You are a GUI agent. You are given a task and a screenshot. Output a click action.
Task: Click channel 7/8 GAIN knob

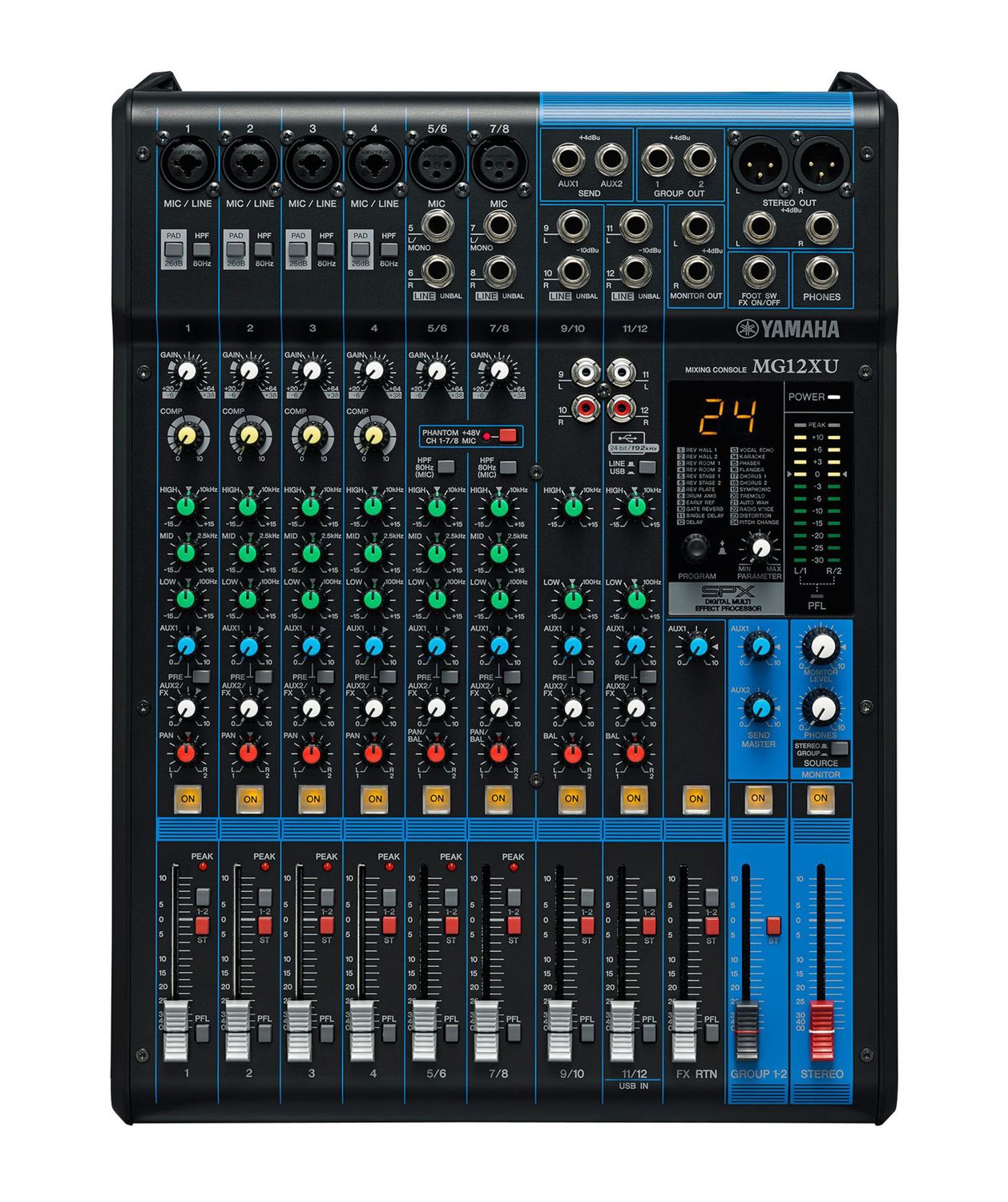click(498, 371)
